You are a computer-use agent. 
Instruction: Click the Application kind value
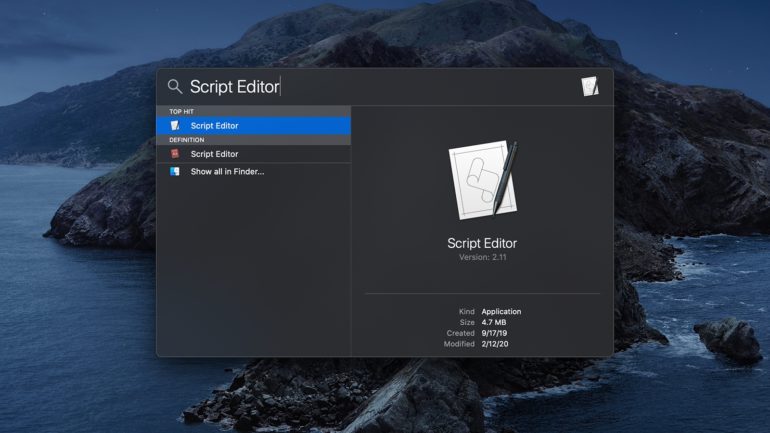[x=501, y=311]
